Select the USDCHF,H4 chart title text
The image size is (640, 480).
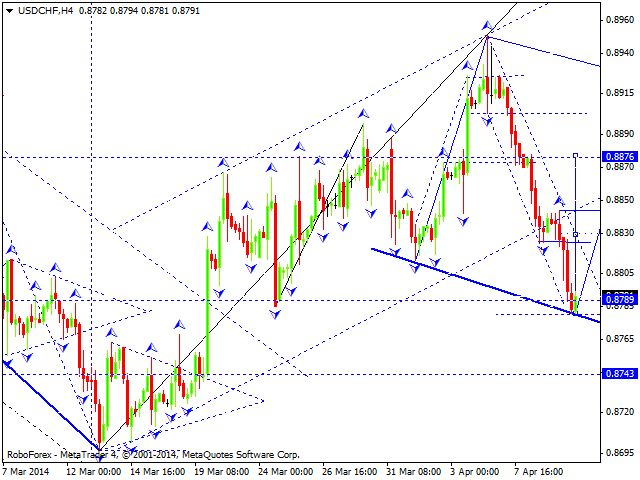point(46,11)
